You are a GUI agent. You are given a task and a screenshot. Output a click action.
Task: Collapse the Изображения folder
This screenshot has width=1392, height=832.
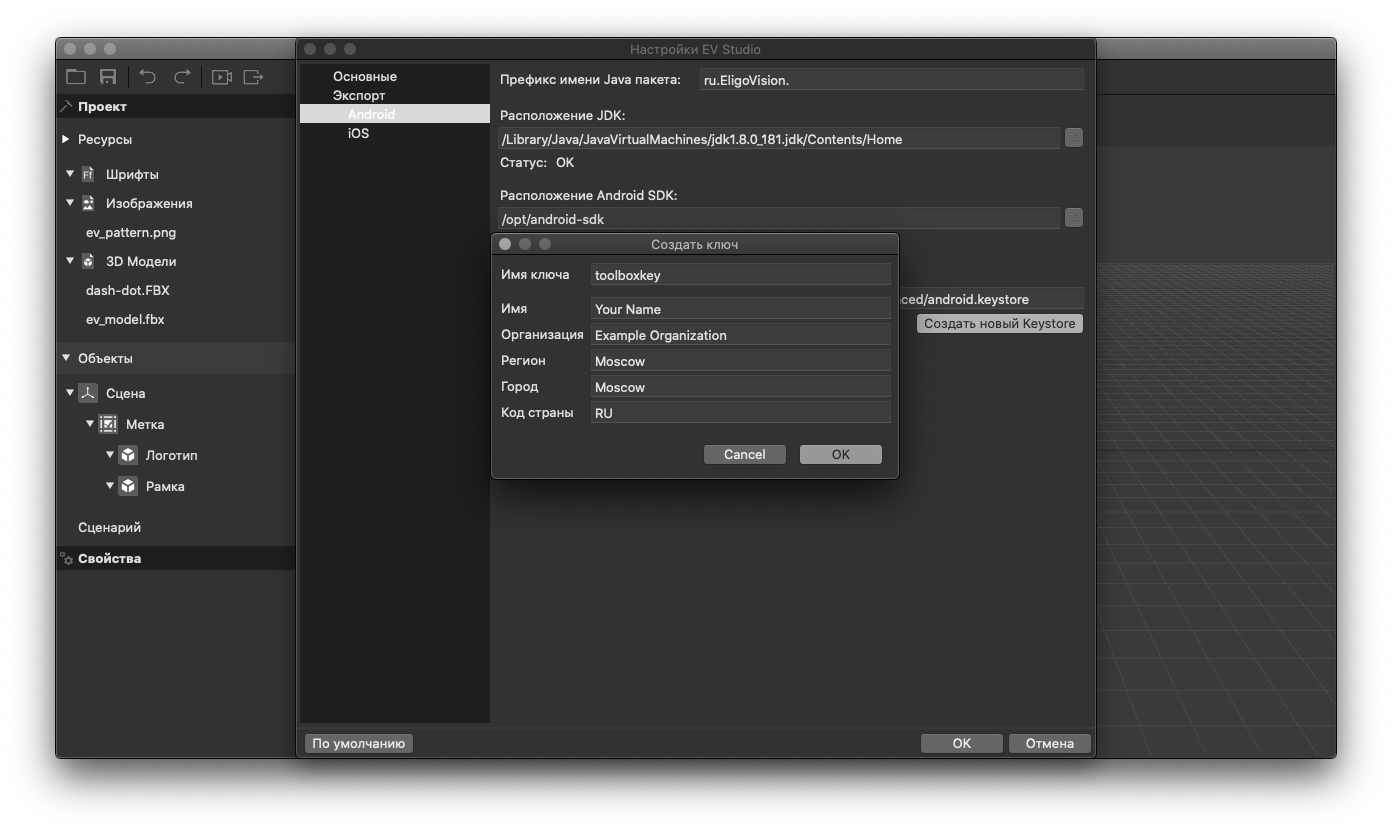(70, 203)
